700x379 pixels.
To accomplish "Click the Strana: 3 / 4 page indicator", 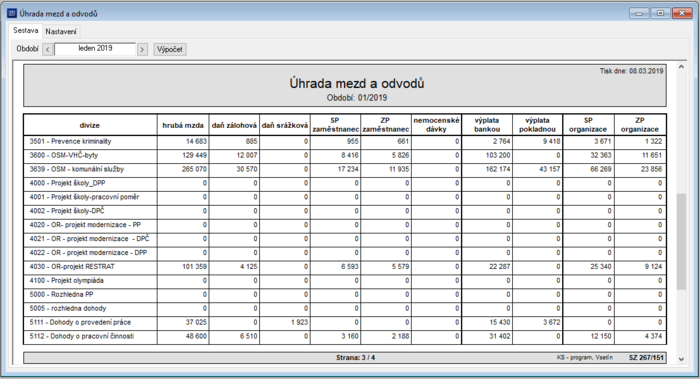I will point(355,358).
